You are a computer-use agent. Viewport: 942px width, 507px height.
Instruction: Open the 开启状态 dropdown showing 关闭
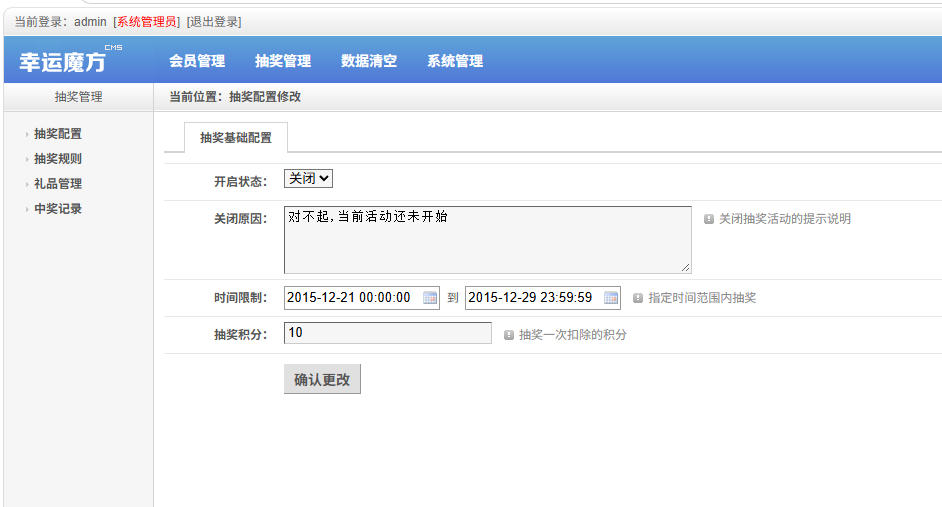click(x=308, y=178)
